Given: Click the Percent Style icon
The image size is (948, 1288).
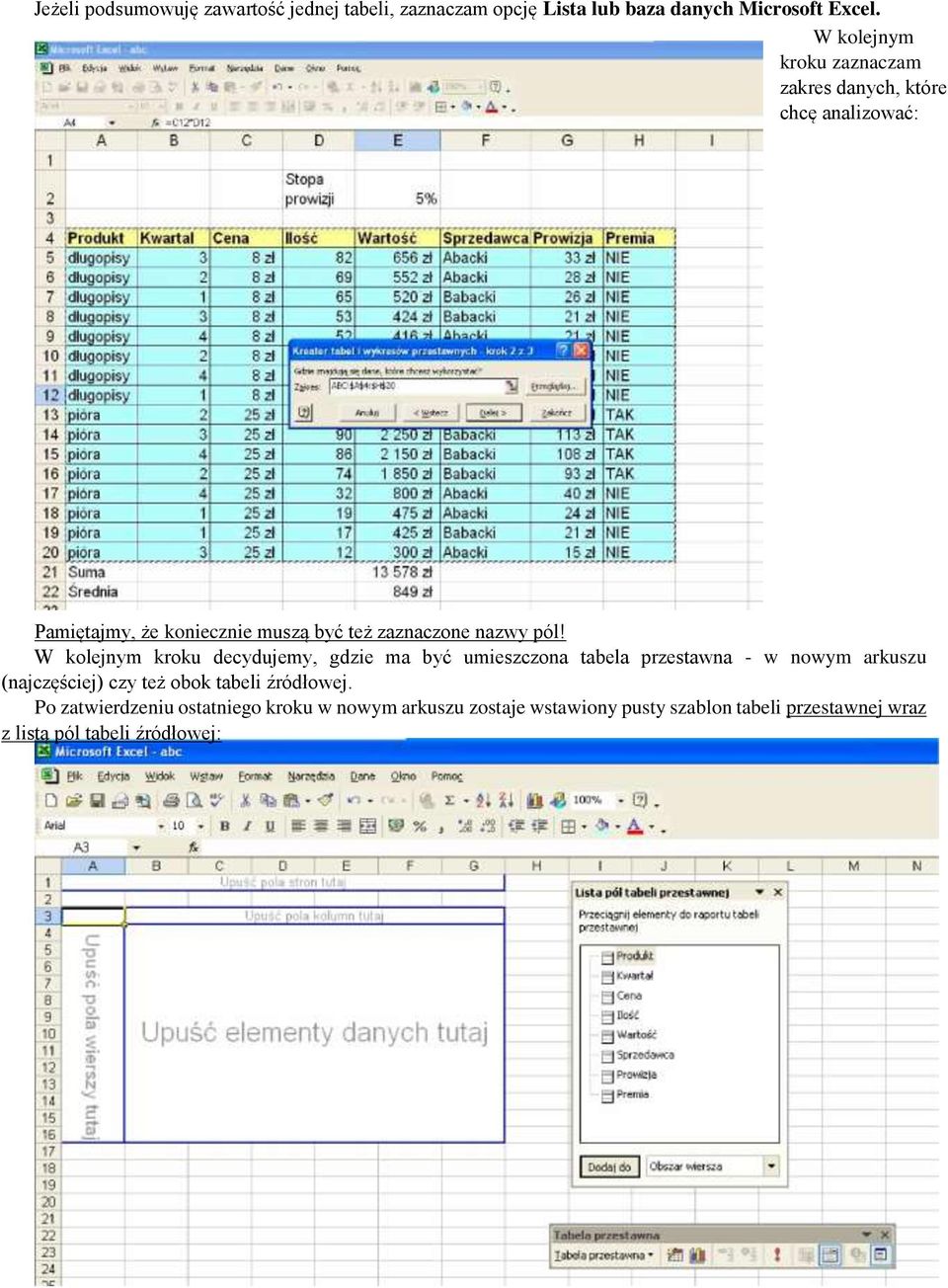Looking at the screenshot, I should [x=420, y=826].
